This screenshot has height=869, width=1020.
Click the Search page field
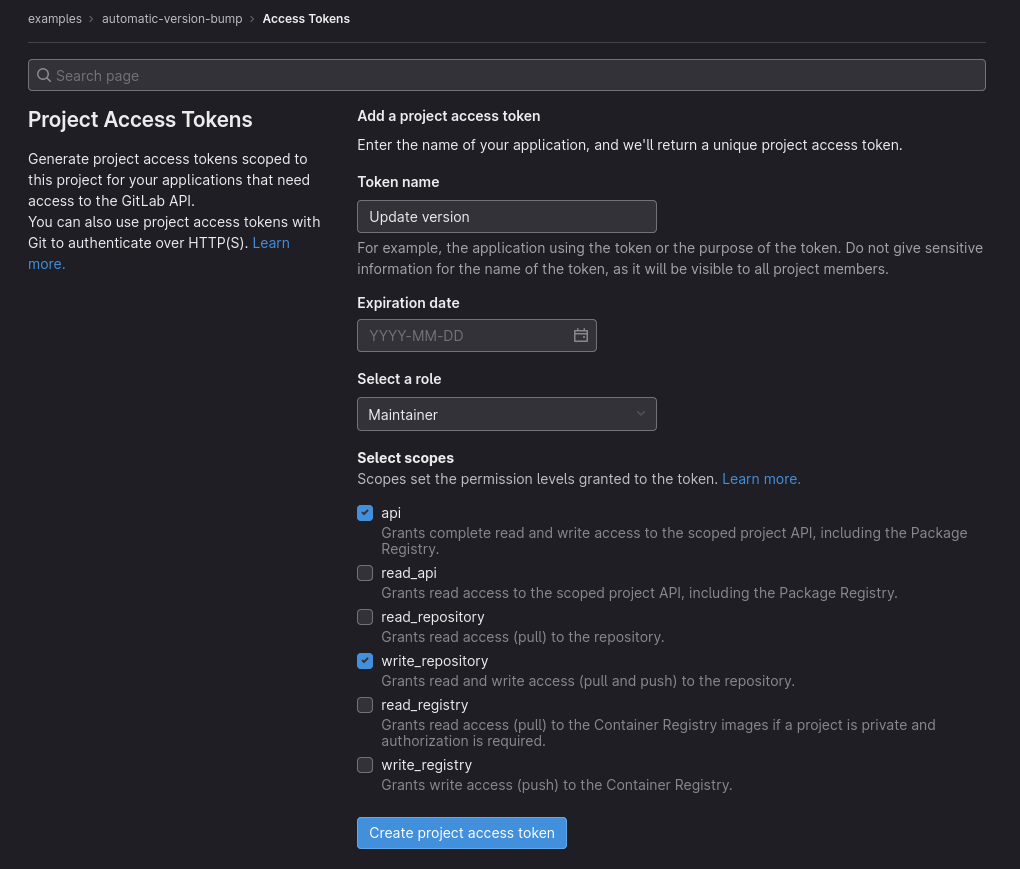(507, 75)
